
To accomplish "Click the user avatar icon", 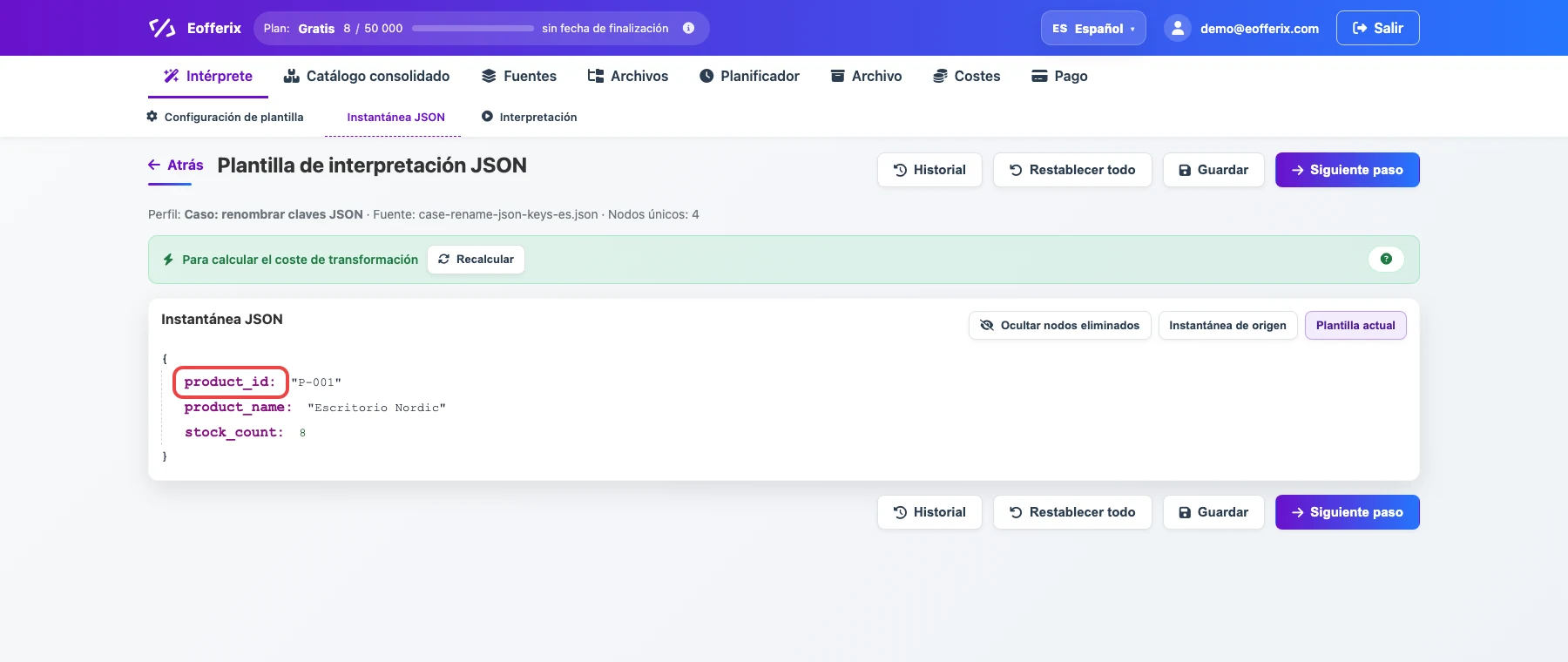I will click(1178, 28).
